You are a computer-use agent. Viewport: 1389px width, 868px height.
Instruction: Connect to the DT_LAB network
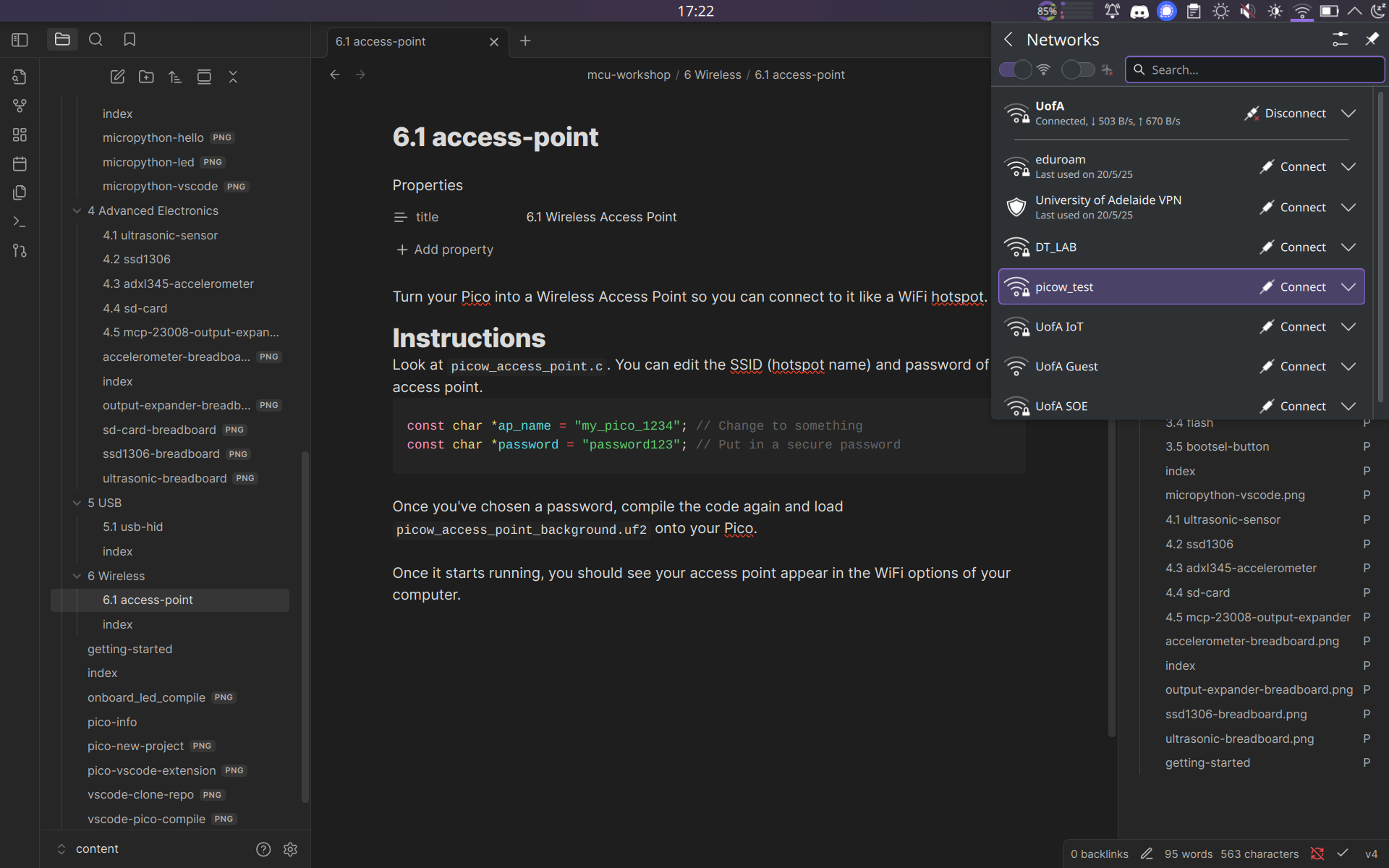(1292, 247)
